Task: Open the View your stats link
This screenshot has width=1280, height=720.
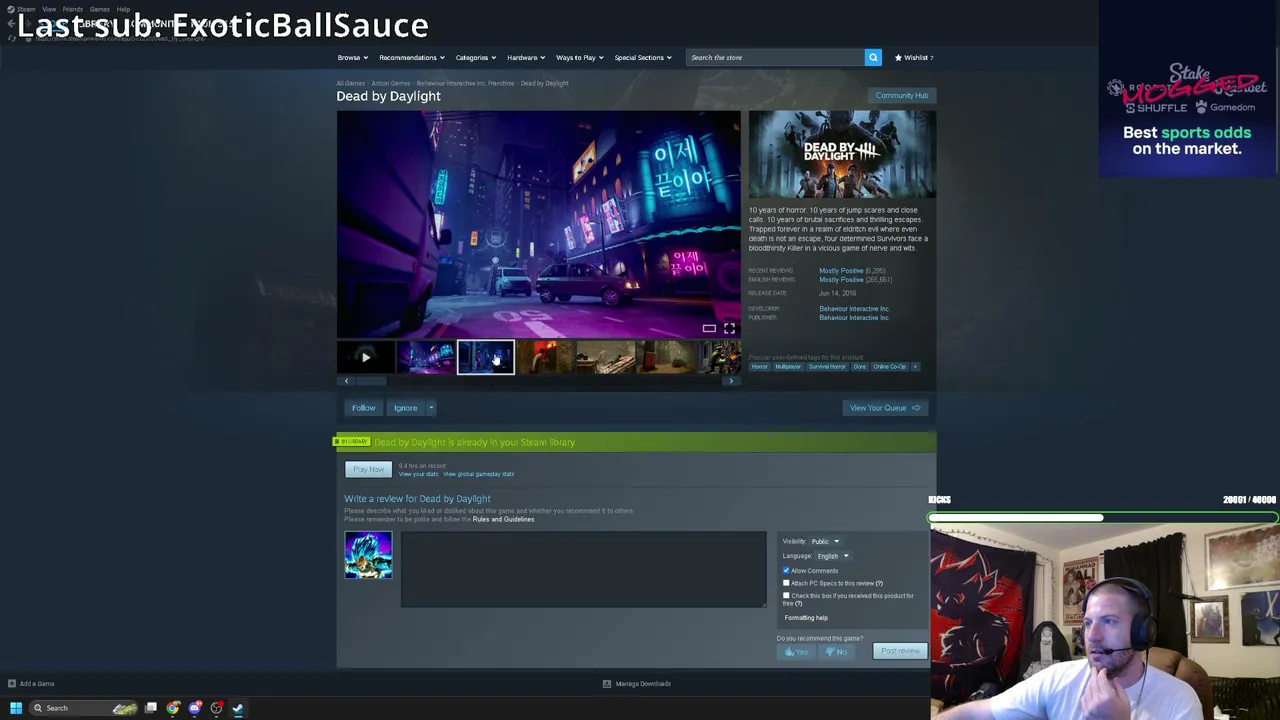Action: click(418, 474)
